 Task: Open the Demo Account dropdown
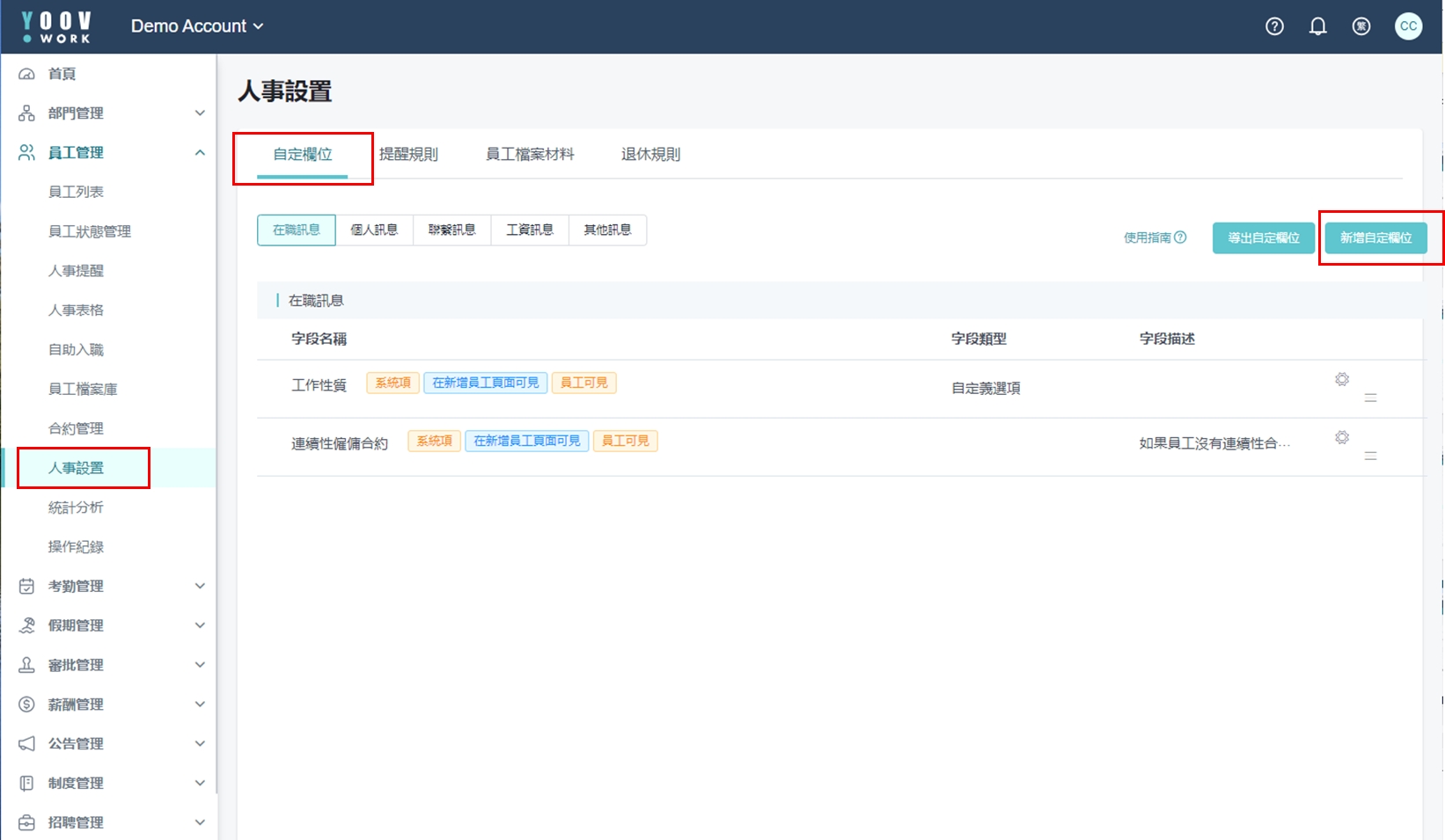197,26
